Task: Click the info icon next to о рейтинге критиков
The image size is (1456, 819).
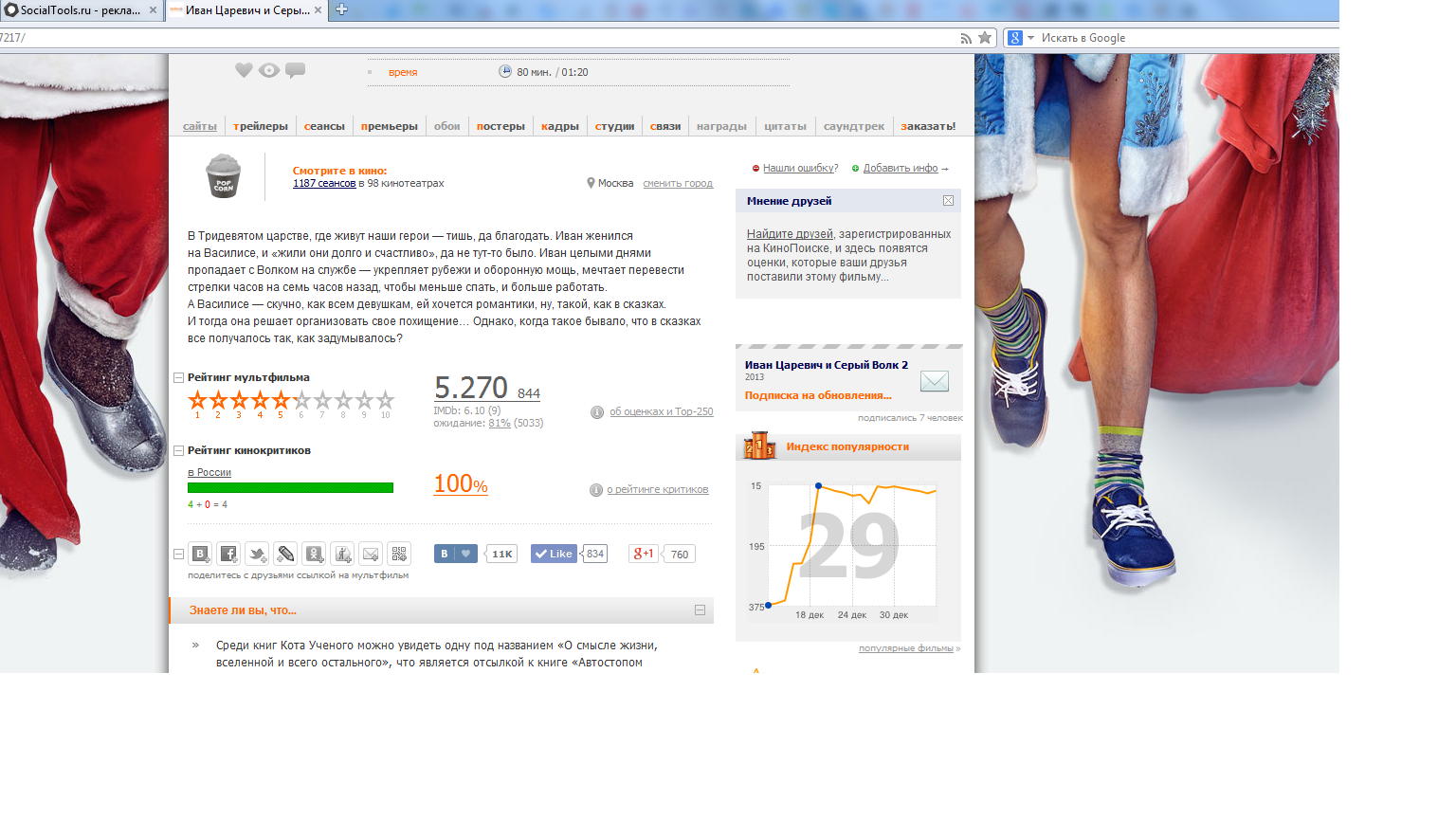Action: coord(596,490)
